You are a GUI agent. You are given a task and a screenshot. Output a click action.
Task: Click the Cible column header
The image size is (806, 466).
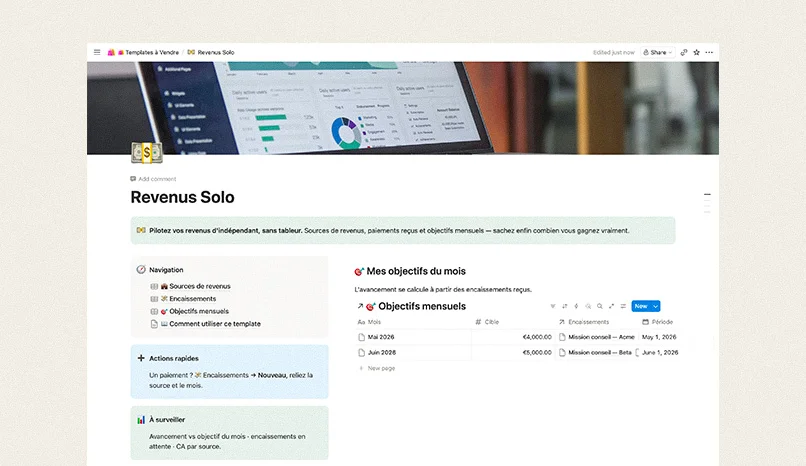coord(487,322)
